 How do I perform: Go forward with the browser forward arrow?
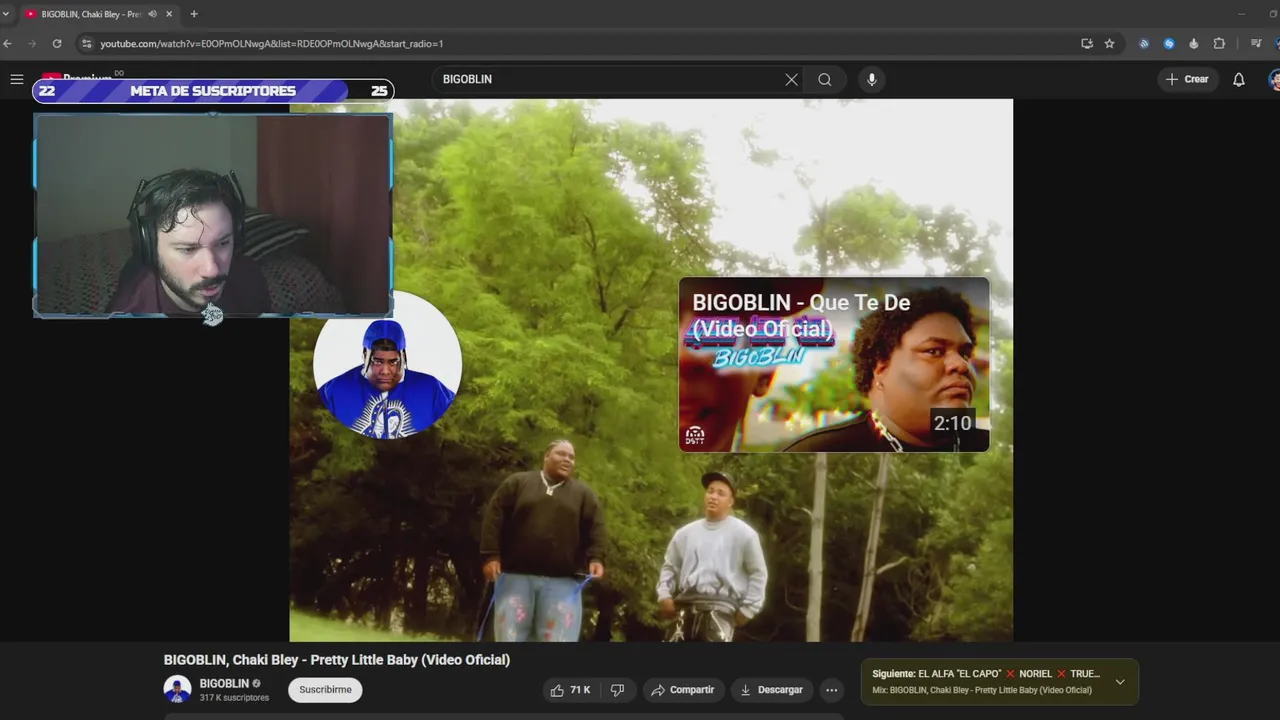(x=32, y=44)
